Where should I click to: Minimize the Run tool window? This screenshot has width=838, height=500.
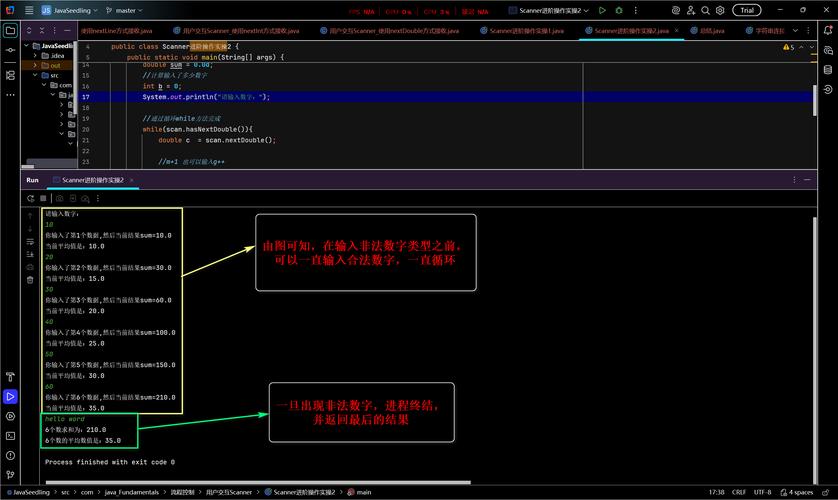click(x=807, y=180)
